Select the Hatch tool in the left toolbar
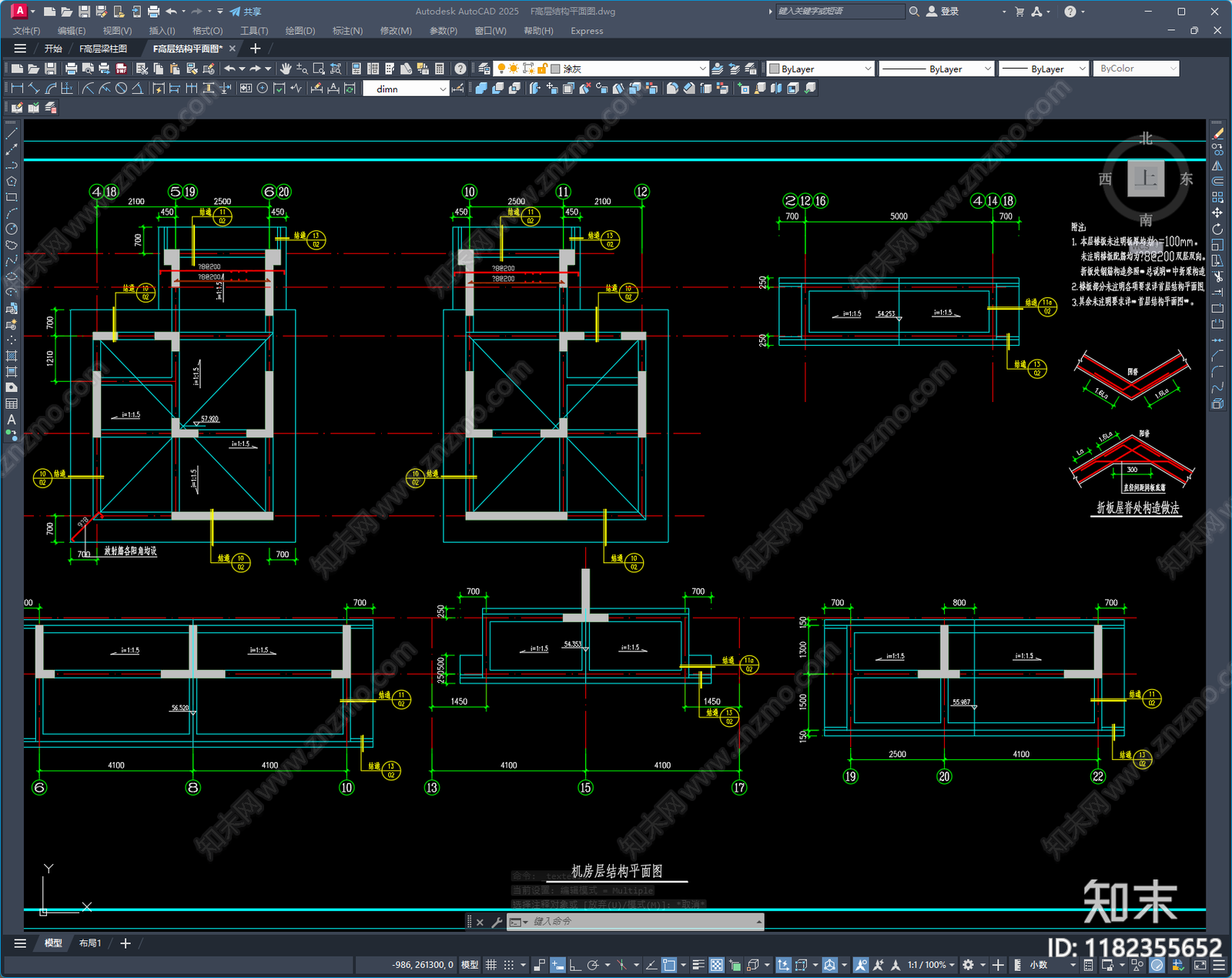The width and height of the screenshot is (1232, 978). click(12, 356)
